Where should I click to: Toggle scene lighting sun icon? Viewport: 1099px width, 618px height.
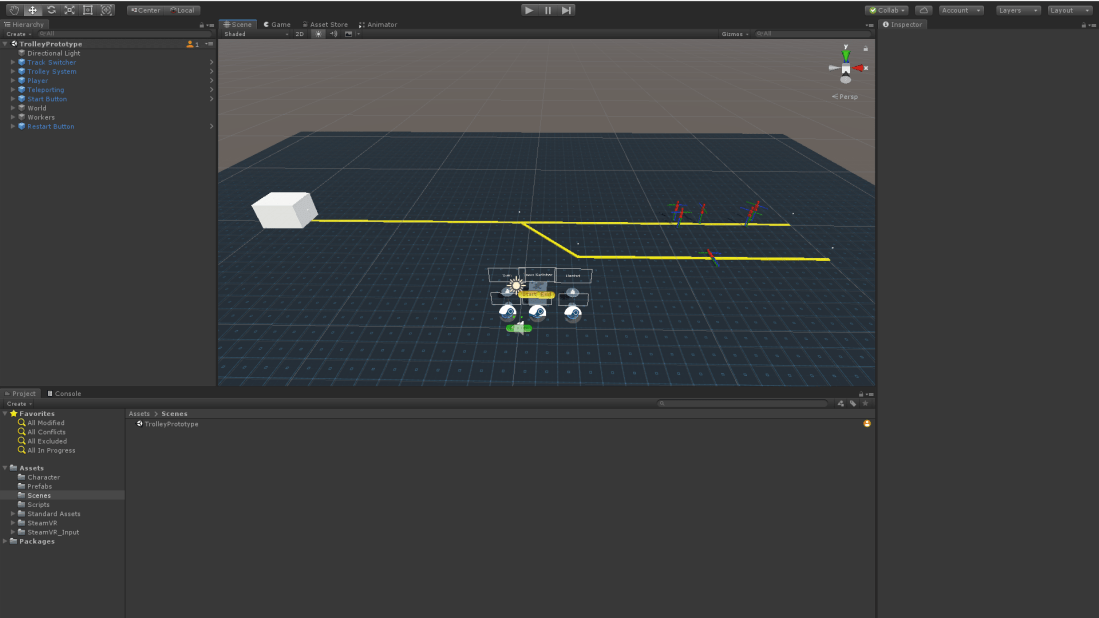pyautogui.click(x=318, y=34)
